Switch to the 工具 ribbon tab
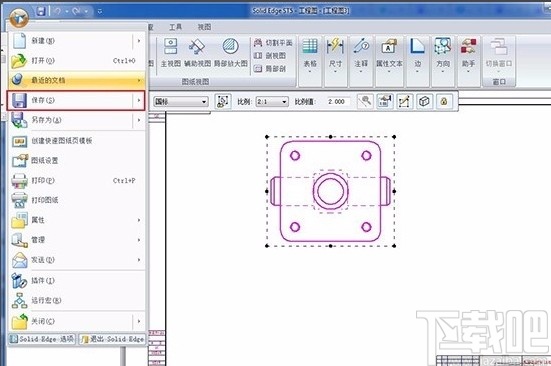The height and width of the screenshot is (366, 551). [x=175, y=27]
